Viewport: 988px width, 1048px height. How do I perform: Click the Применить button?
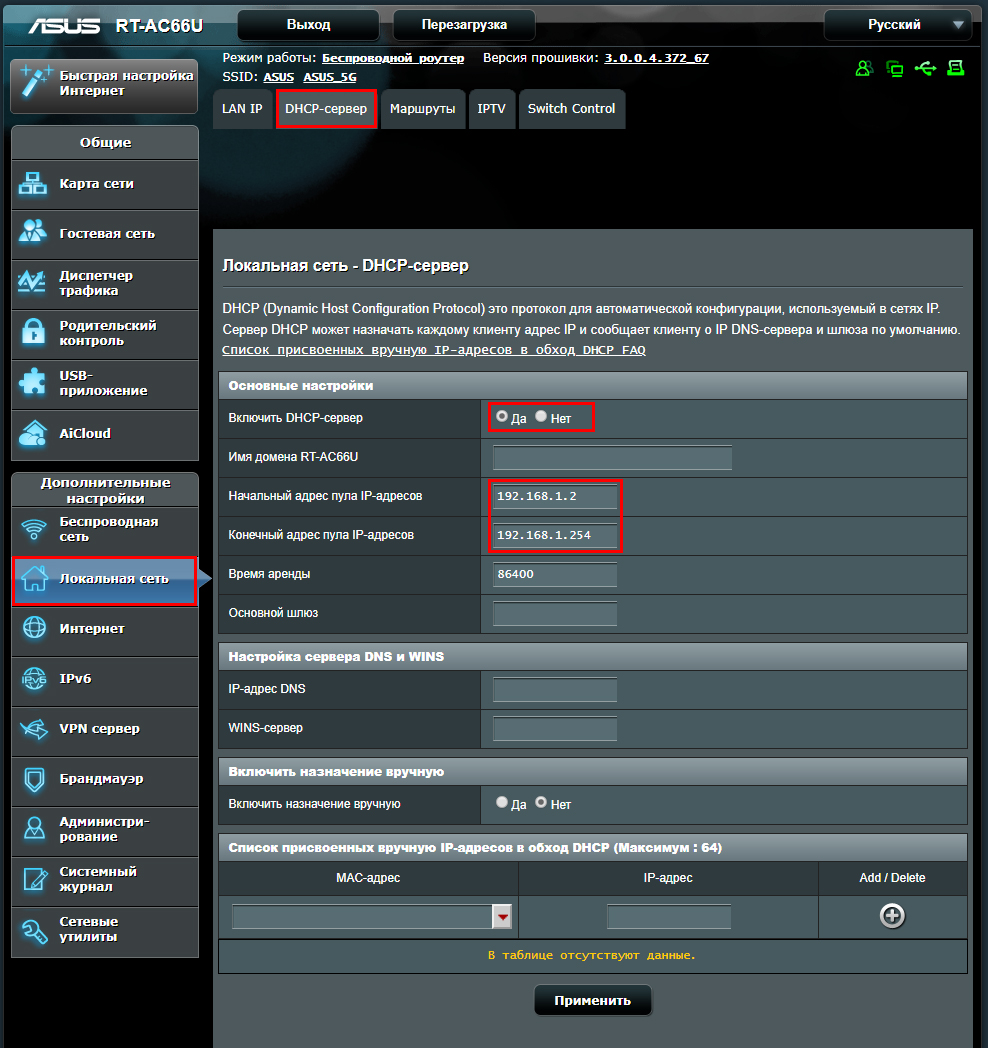click(592, 1001)
